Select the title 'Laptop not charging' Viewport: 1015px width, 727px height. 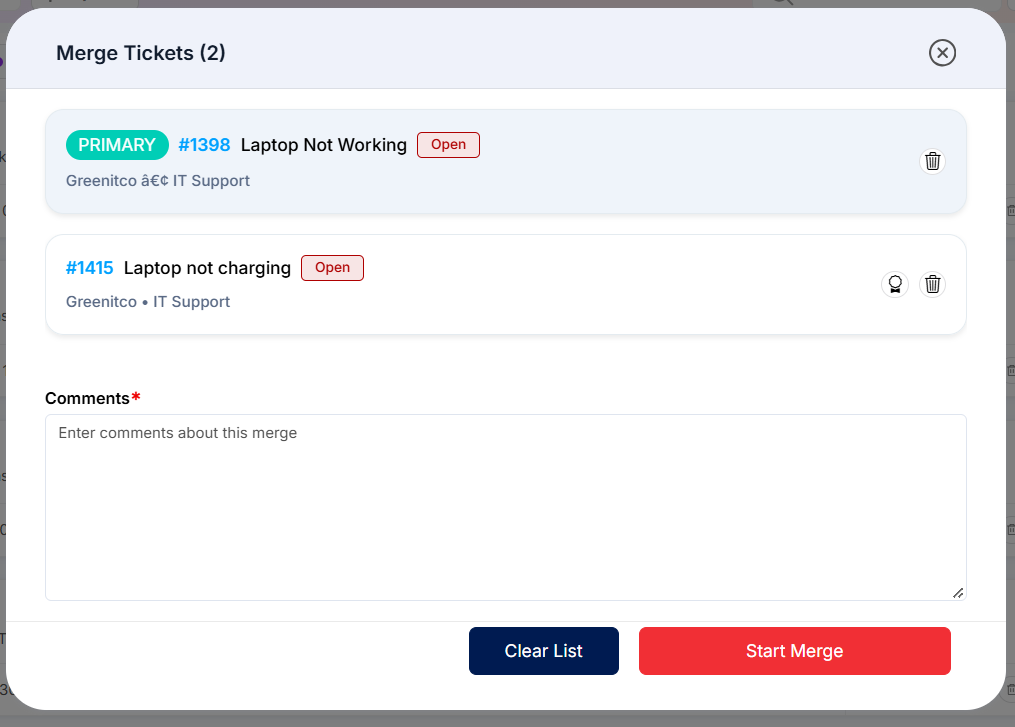(x=207, y=268)
